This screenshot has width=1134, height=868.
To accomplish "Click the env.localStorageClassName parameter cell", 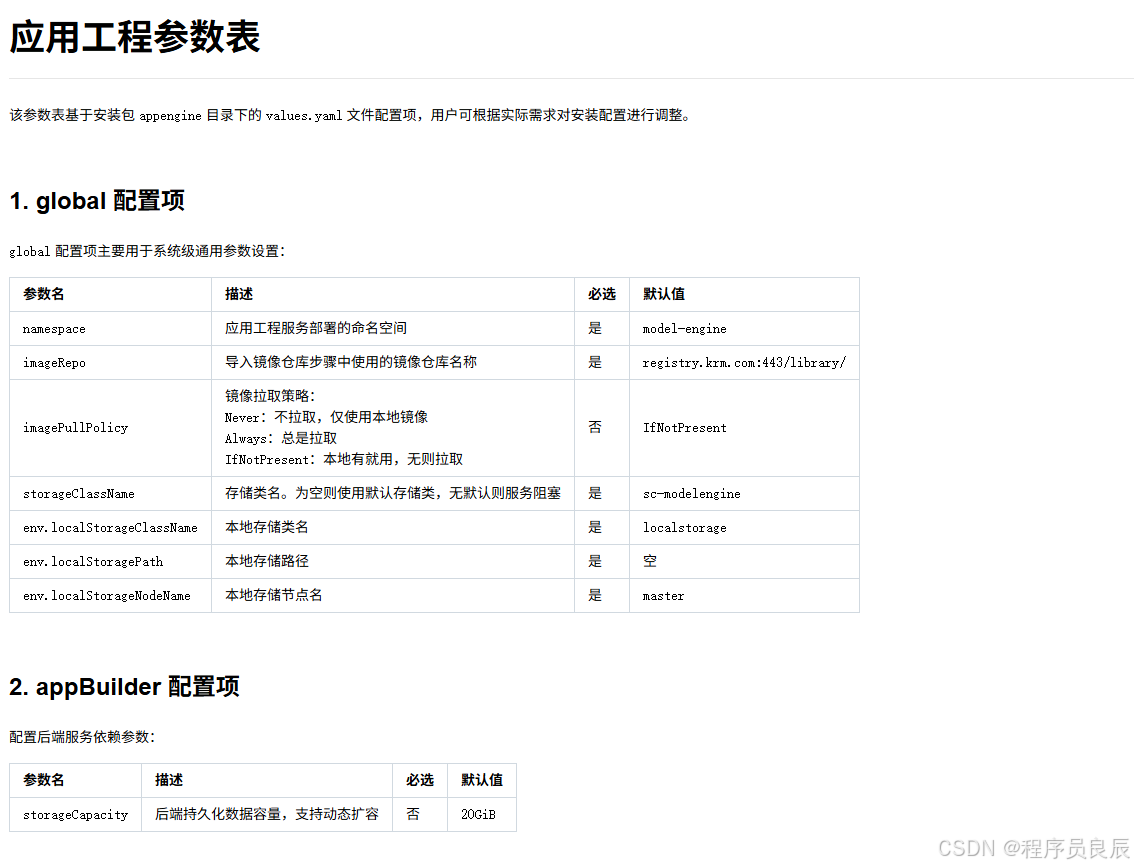I will tap(110, 528).
